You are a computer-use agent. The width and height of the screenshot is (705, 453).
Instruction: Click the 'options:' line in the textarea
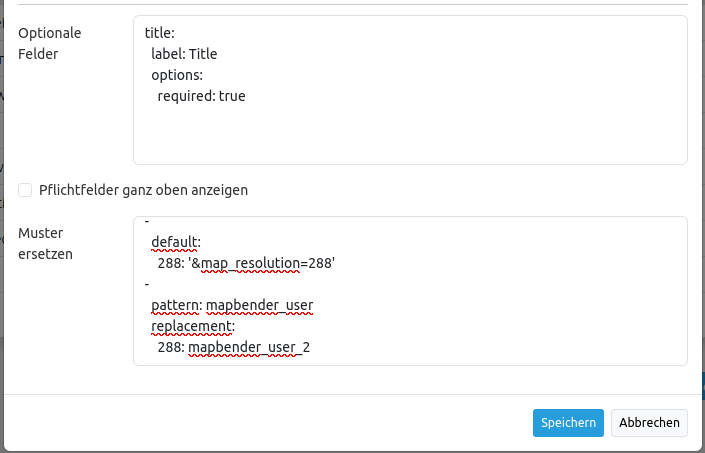[x=177, y=75]
